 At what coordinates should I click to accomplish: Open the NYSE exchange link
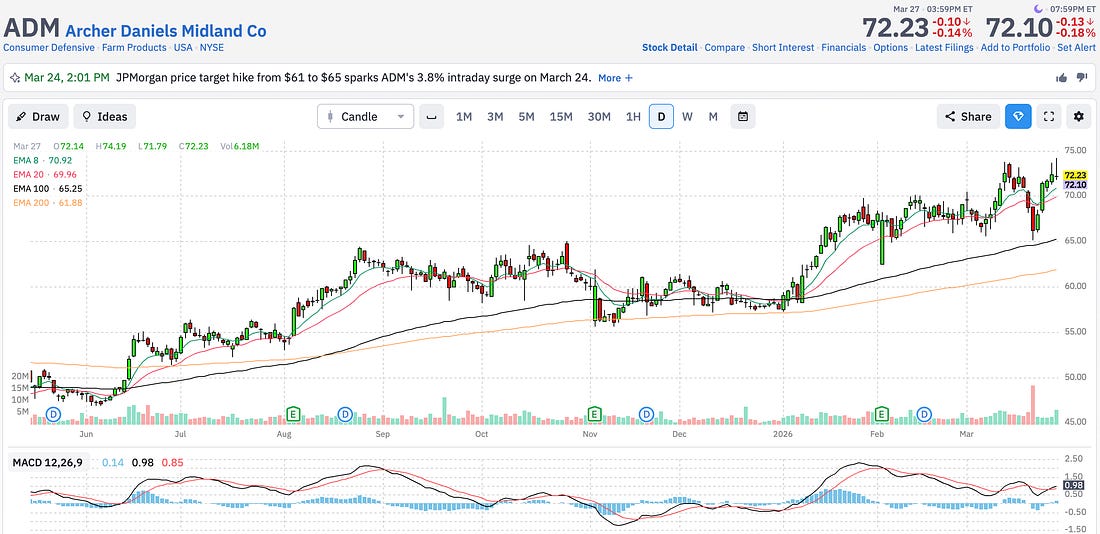point(212,48)
